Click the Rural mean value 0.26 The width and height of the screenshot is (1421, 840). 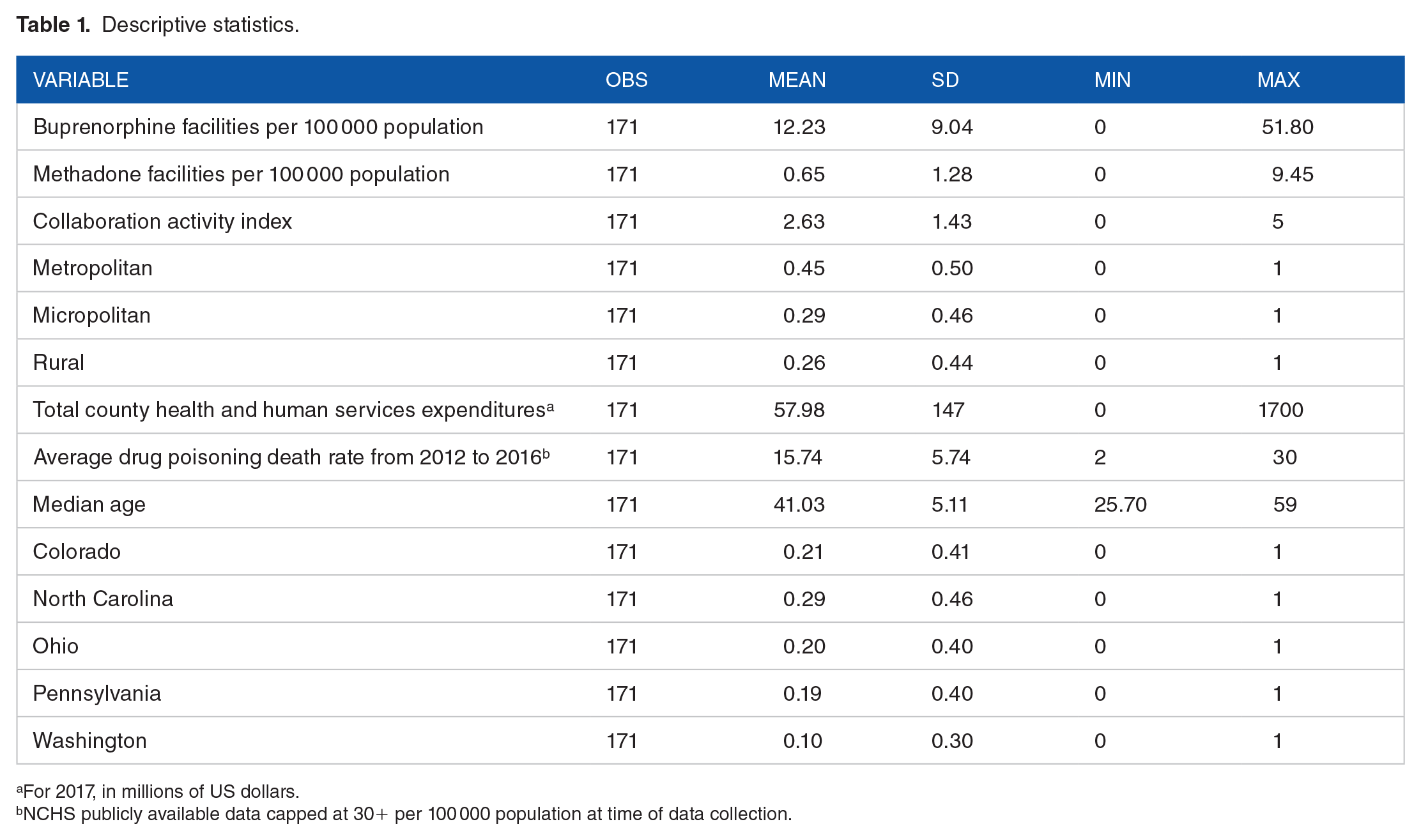pos(804,363)
